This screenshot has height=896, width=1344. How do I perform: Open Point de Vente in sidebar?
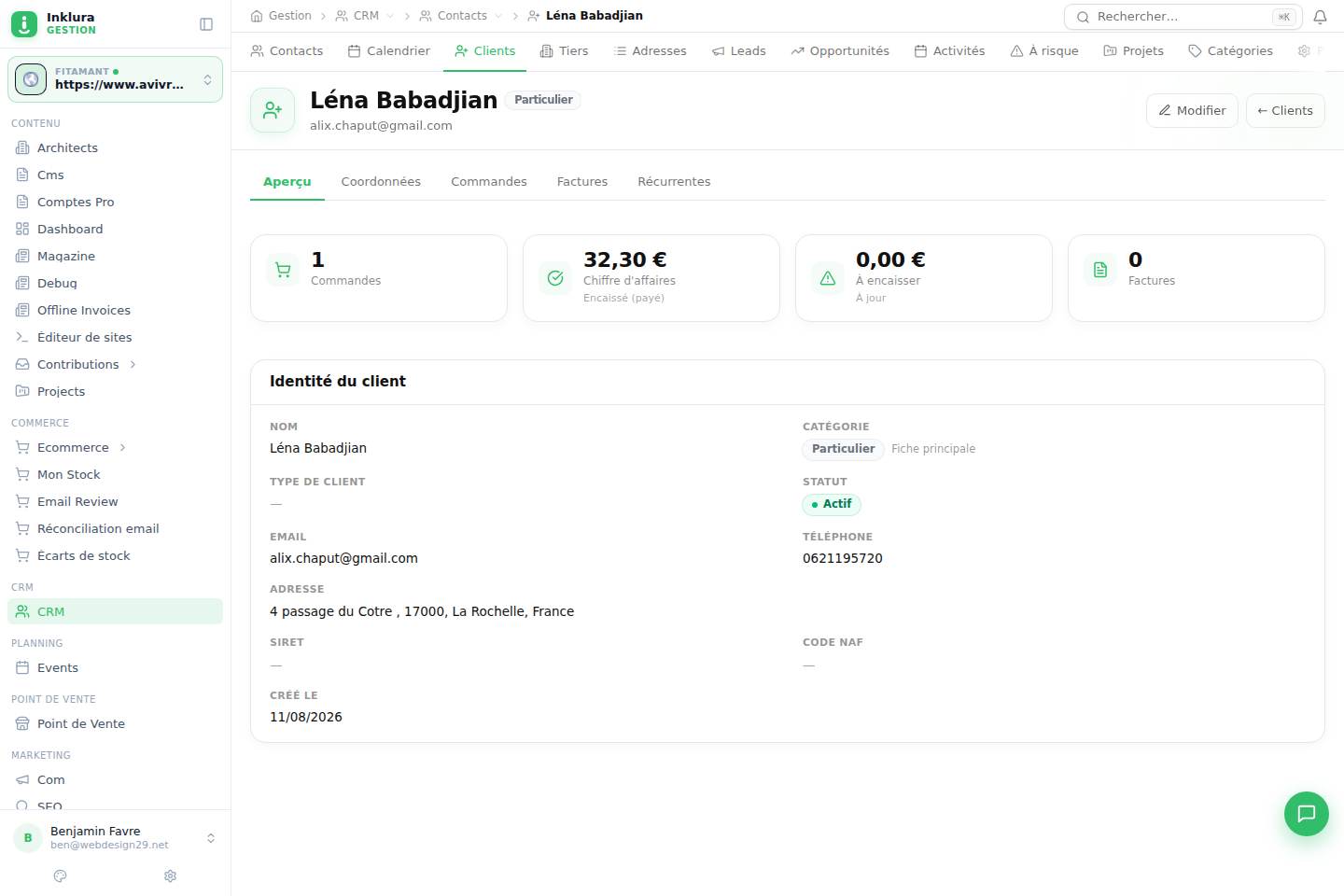pyautogui.click(x=116, y=723)
